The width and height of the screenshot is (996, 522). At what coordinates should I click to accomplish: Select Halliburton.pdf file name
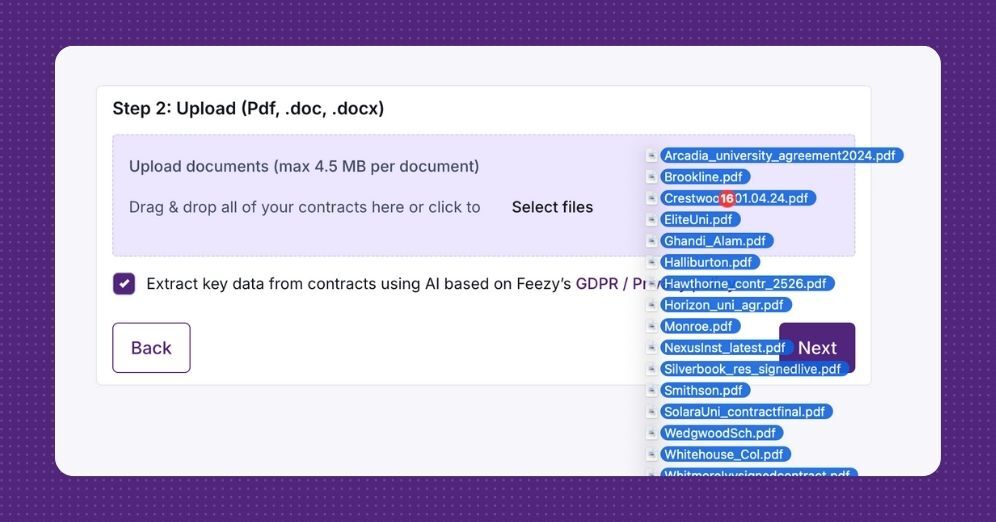point(710,262)
